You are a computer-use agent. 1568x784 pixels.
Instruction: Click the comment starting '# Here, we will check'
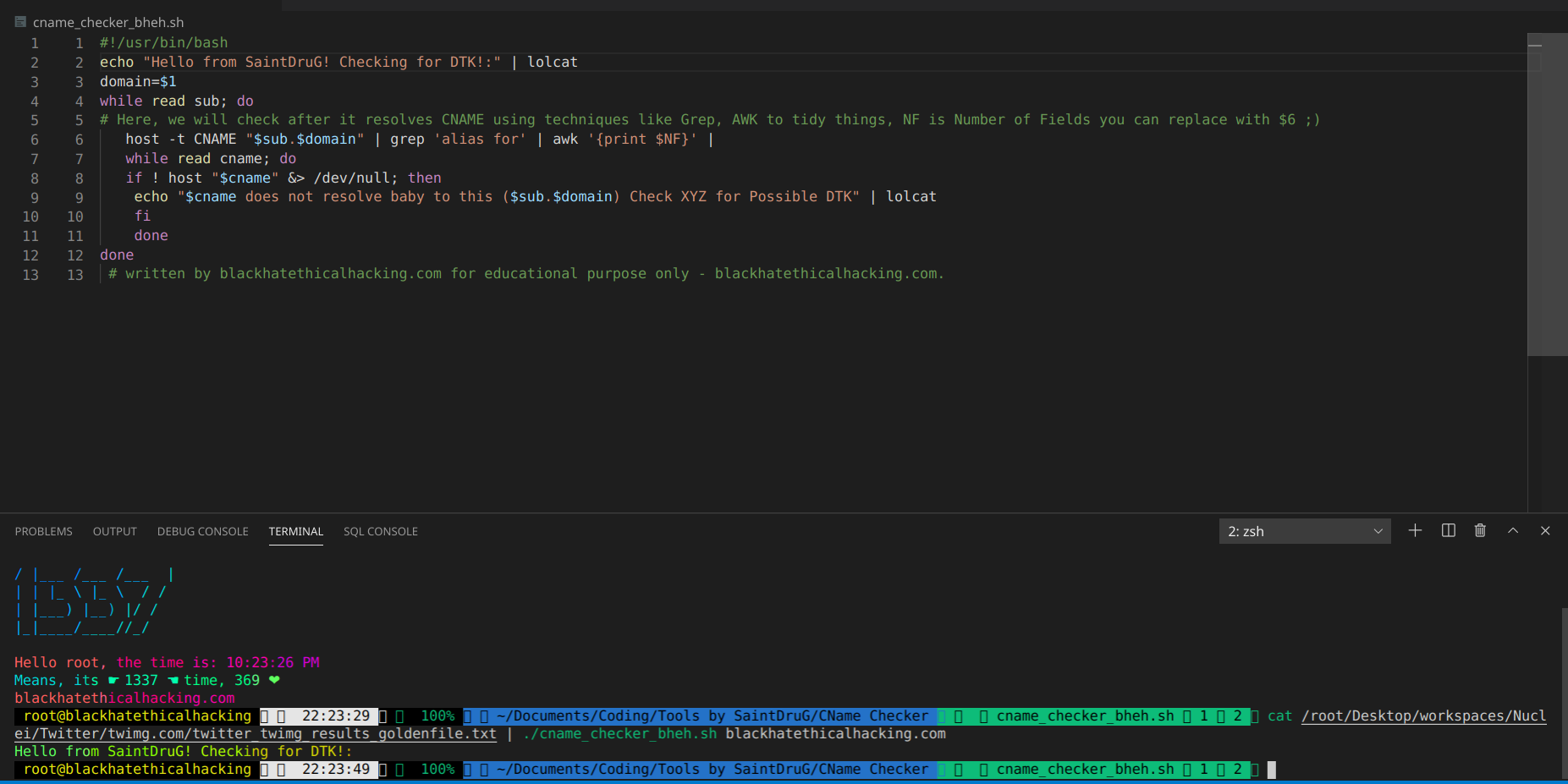(710, 119)
